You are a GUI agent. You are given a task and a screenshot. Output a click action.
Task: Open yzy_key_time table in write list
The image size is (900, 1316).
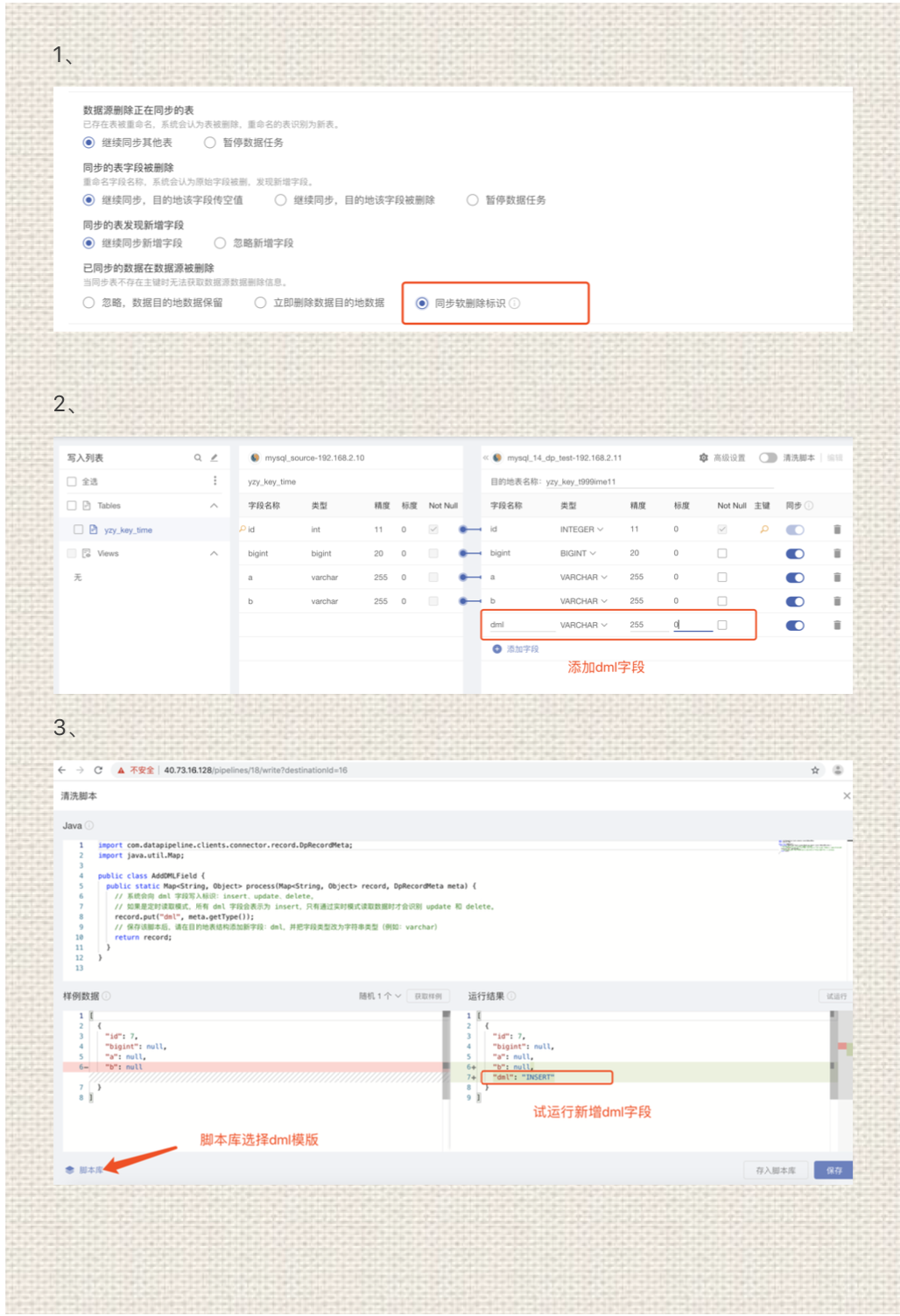(128, 529)
